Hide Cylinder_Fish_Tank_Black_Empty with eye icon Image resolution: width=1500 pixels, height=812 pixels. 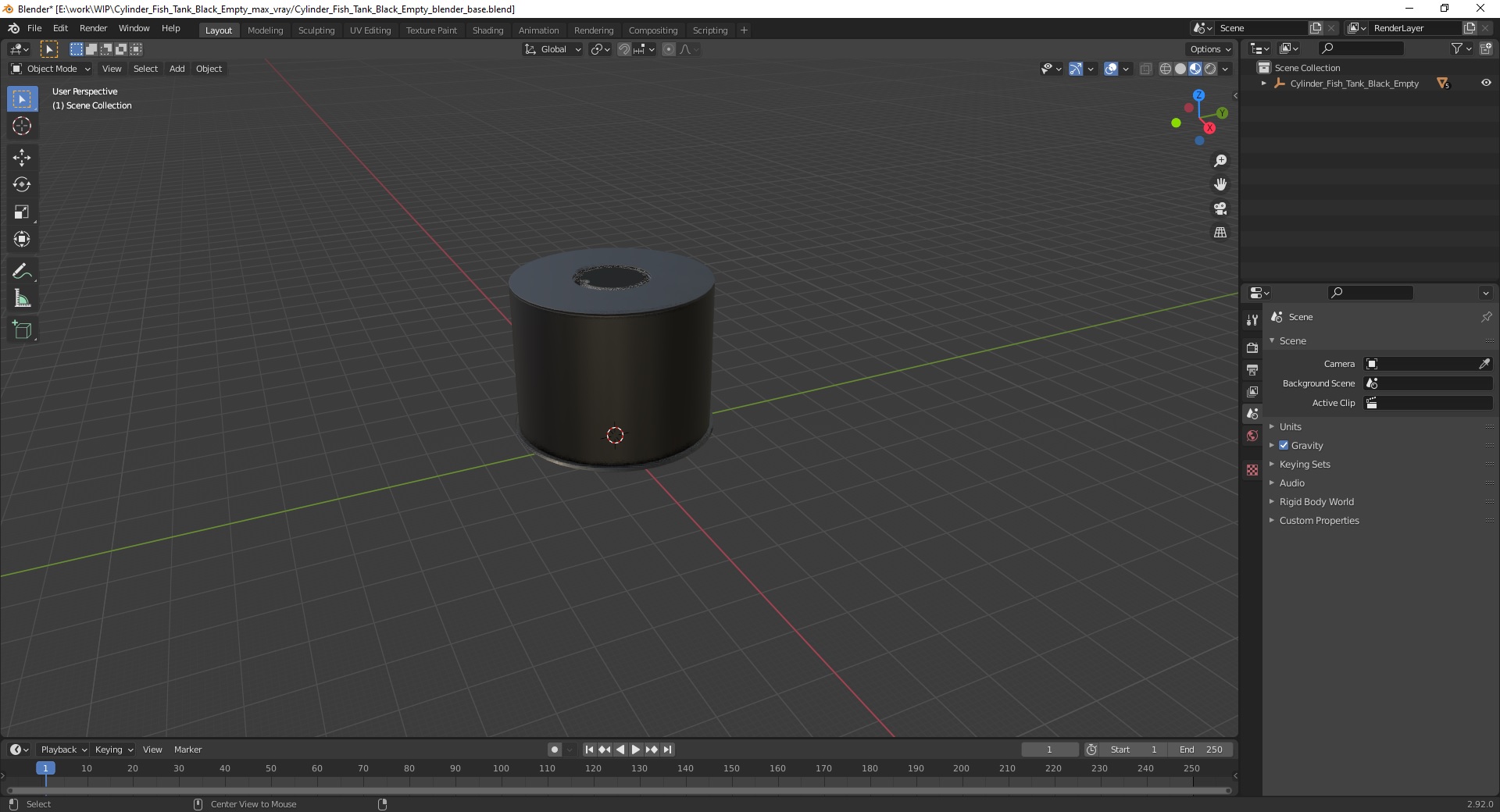pyautogui.click(x=1486, y=83)
